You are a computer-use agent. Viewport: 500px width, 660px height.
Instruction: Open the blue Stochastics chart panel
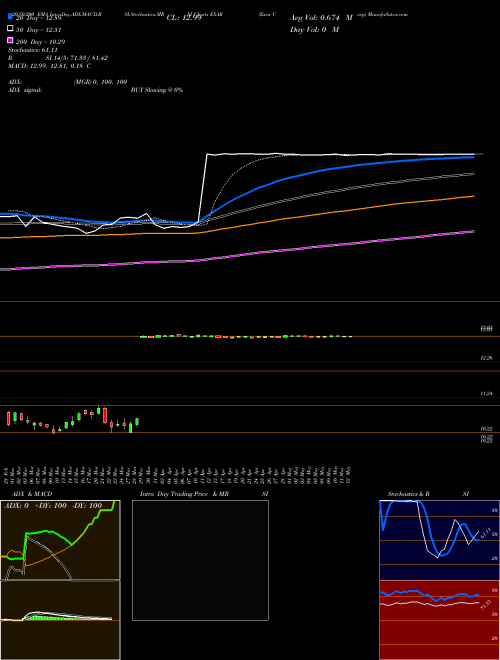click(x=439, y=540)
